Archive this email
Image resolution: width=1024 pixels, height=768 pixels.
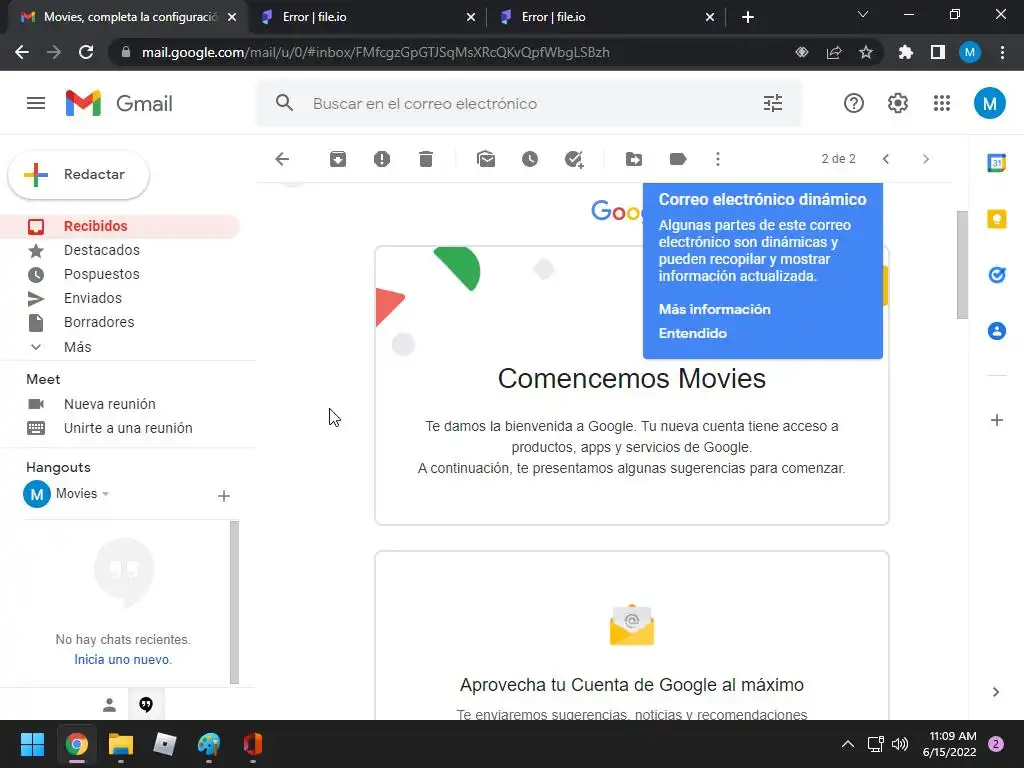coord(338,159)
